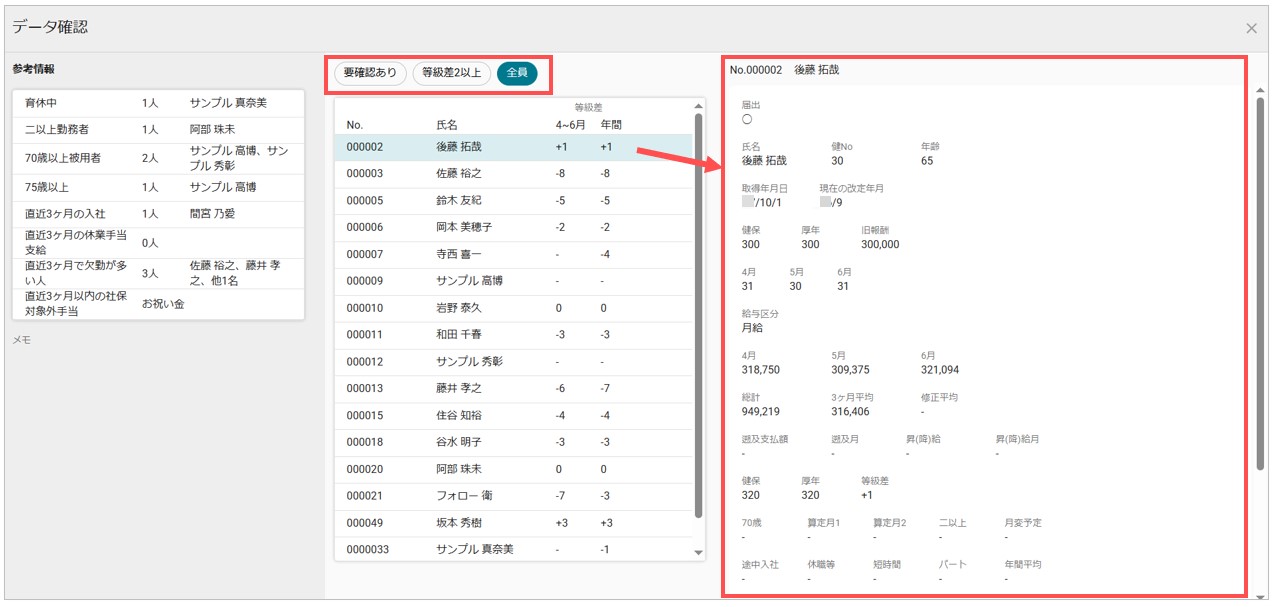
Task: Click the up arrow of the list scrollbar
Action: tap(698, 105)
